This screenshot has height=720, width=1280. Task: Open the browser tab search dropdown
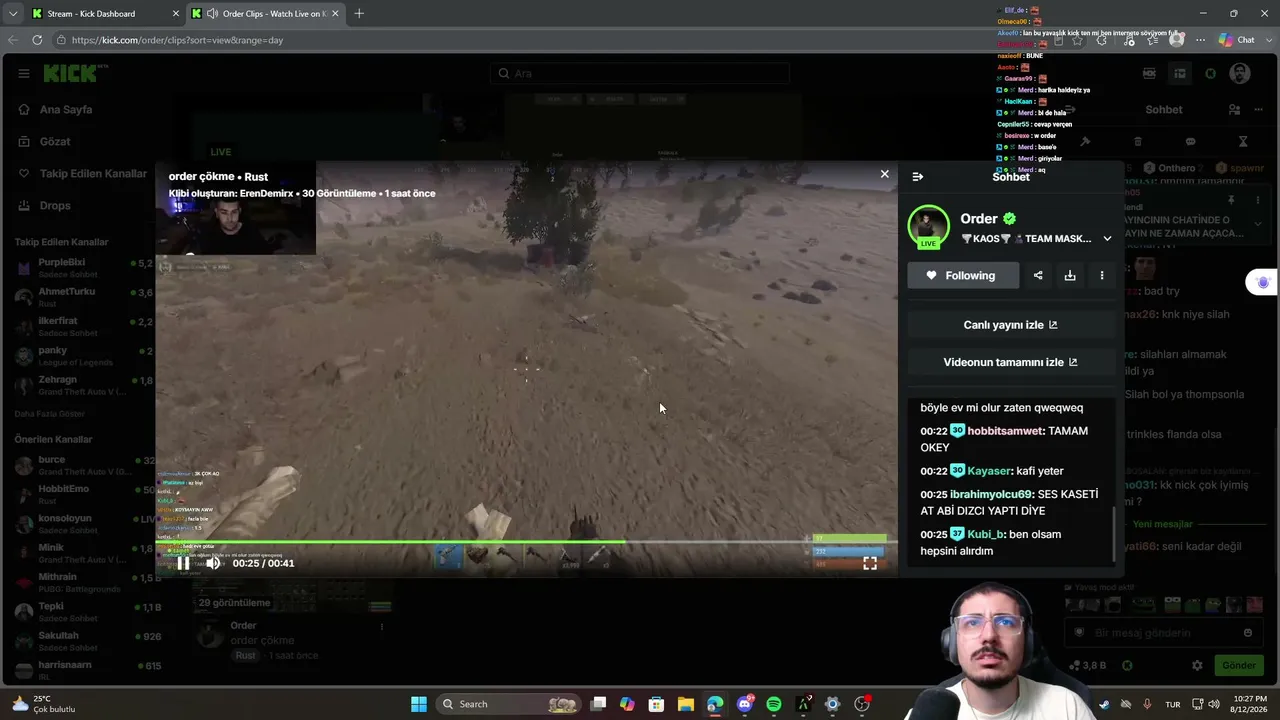(13, 13)
